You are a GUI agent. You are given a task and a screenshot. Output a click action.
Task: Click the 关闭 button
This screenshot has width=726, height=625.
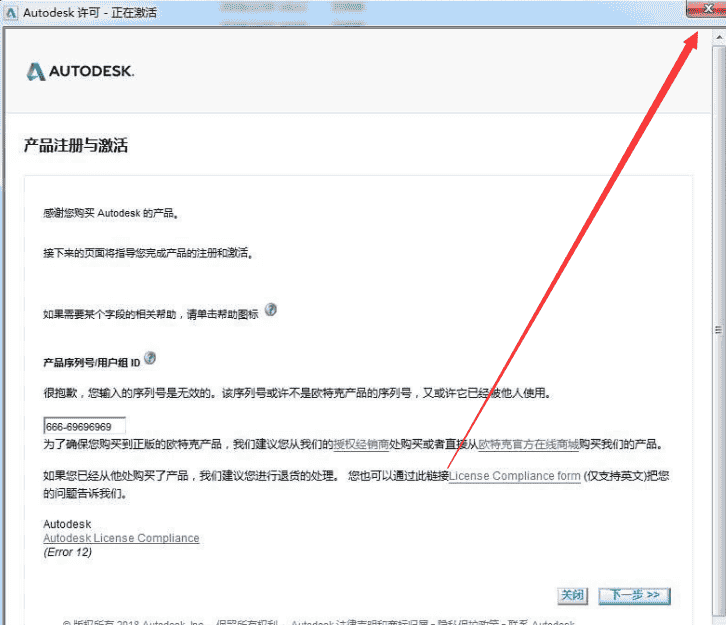pos(573,595)
